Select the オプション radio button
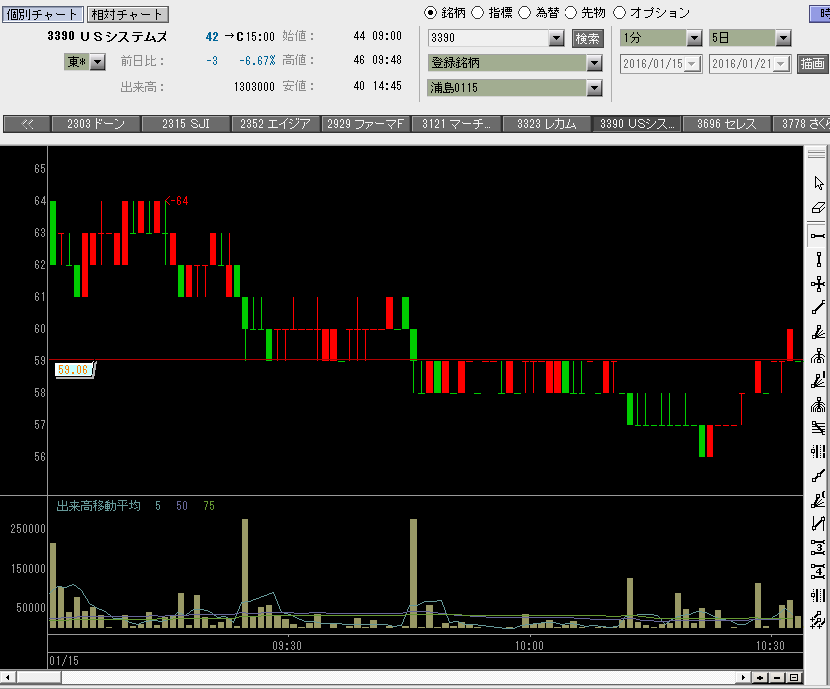The height and width of the screenshot is (689, 830). [x=619, y=13]
